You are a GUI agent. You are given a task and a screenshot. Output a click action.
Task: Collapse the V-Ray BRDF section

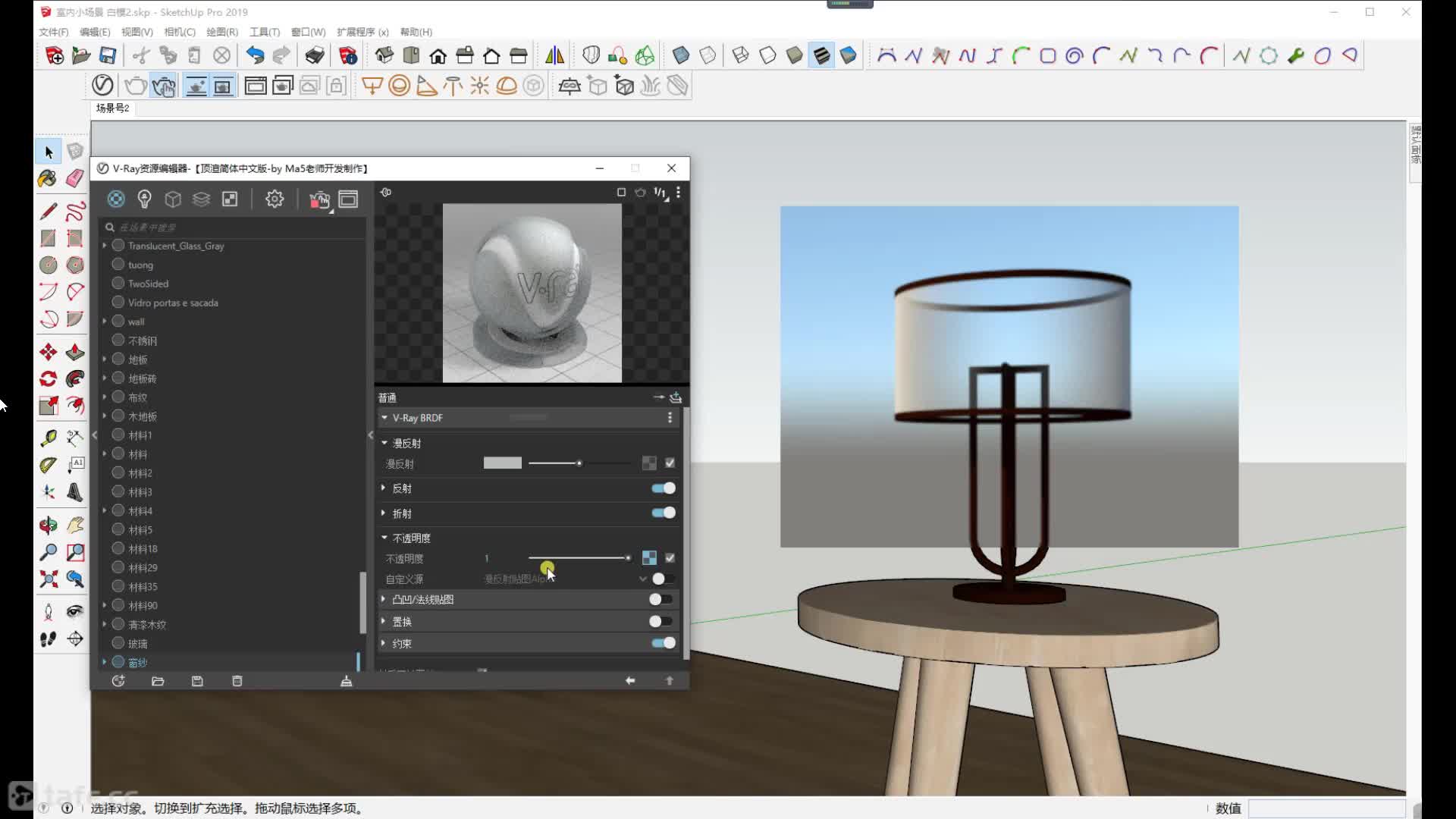pos(384,418)
